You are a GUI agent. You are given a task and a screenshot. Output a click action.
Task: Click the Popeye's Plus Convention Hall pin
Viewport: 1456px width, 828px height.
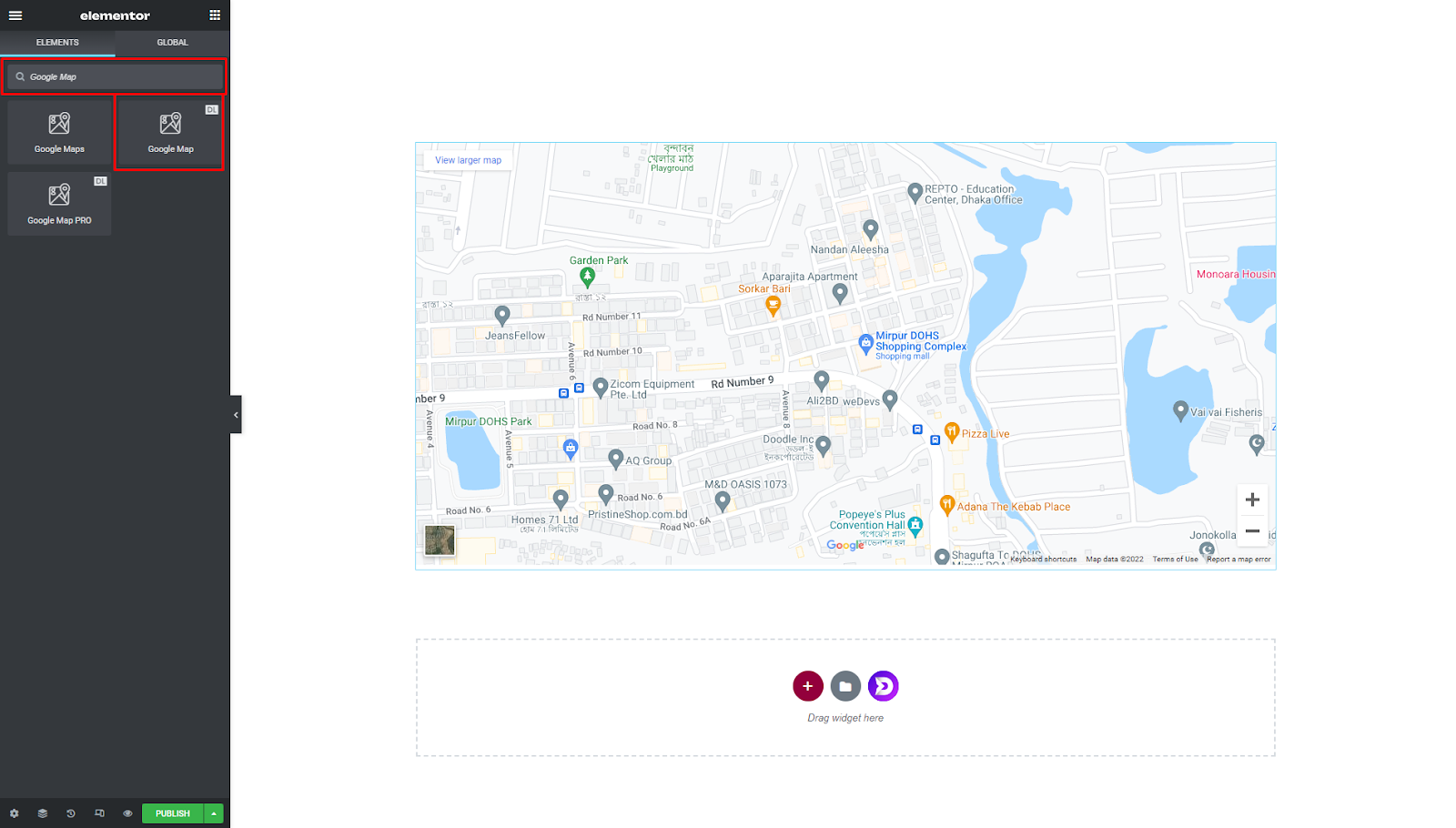[915, 525]
